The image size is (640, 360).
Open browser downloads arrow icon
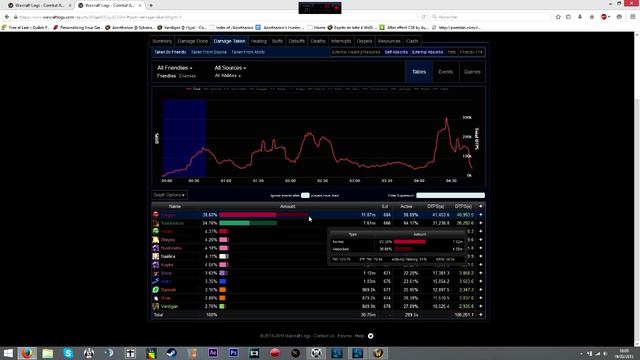(580, 17)
